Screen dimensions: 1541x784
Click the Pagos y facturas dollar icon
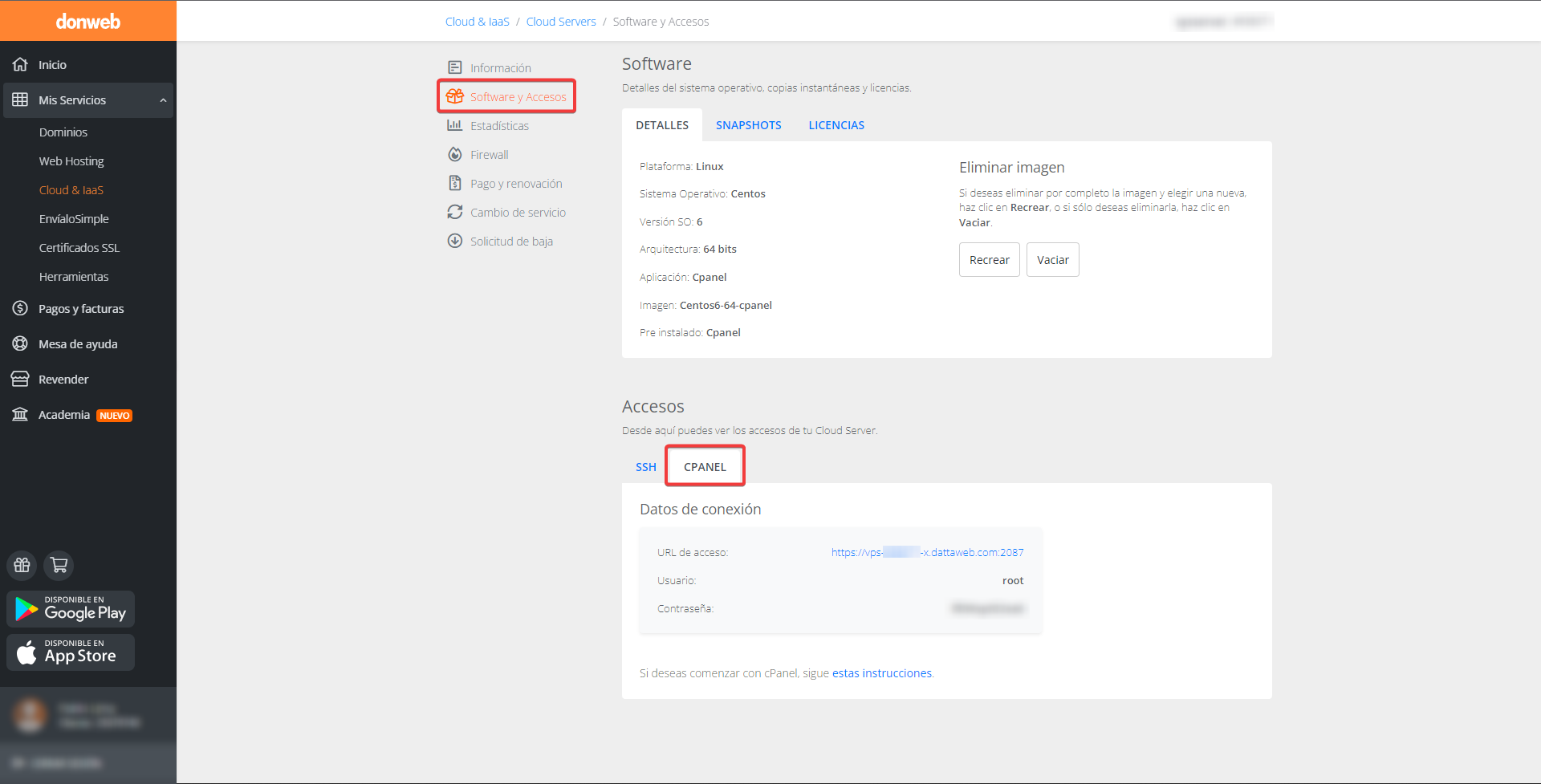[20, 308]
